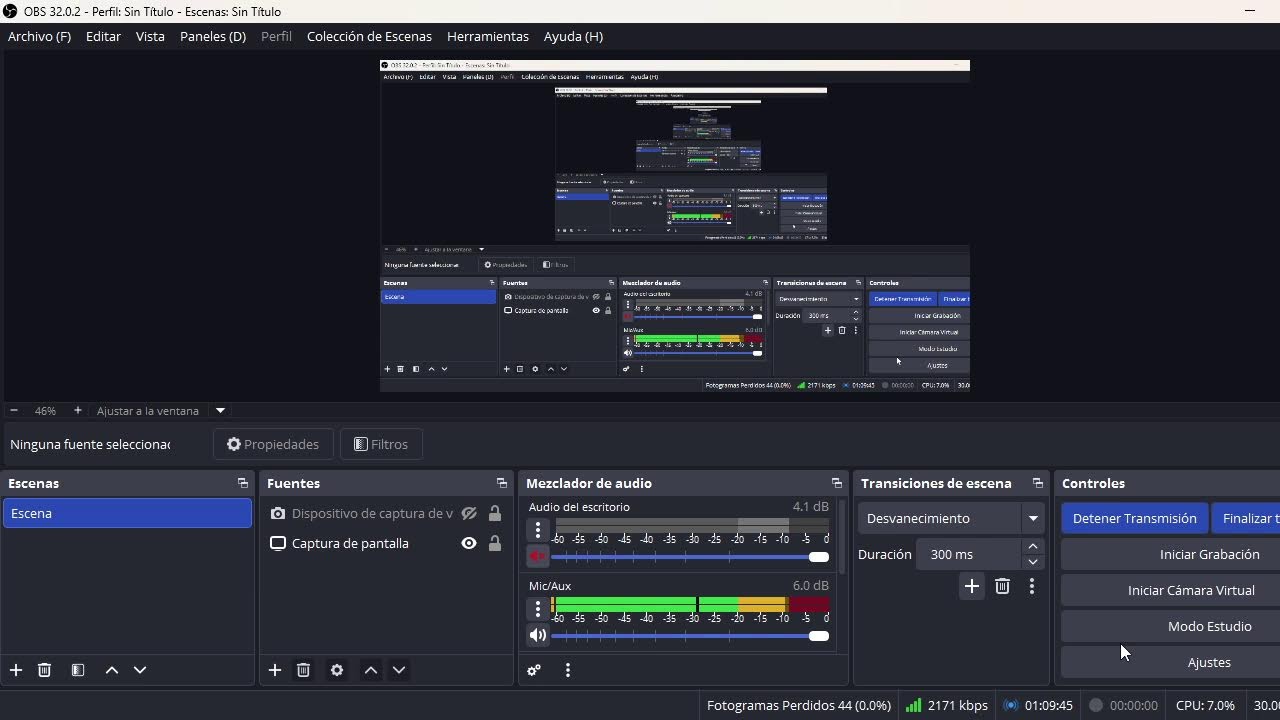Image resolution: width=1280 pixels, height=720 pixels.
Task: Click the Mic/Aux volume slider
Action: pos(691,636)
